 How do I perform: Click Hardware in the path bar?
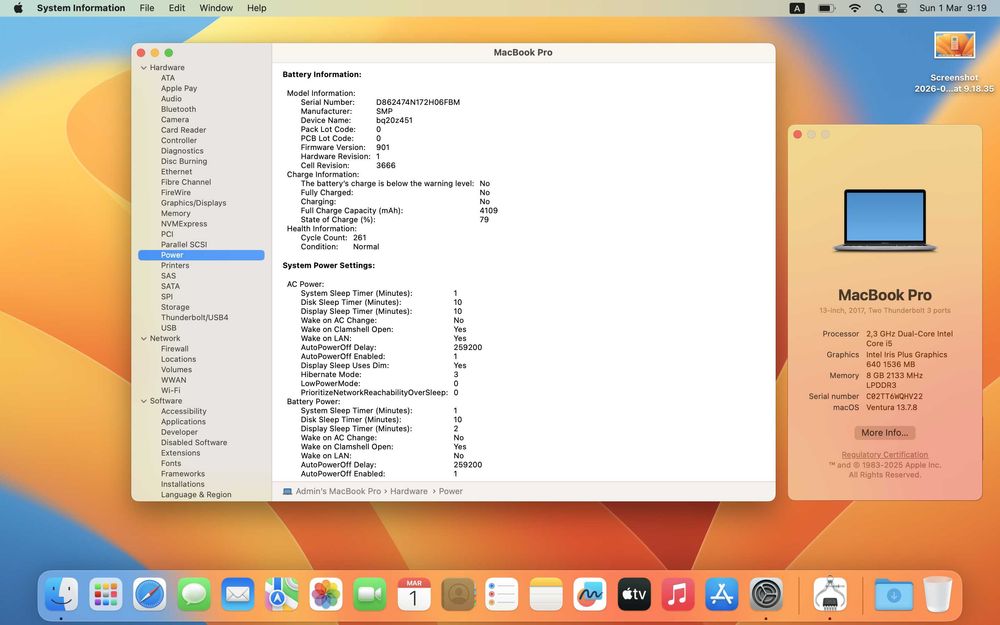coord(409,491)
